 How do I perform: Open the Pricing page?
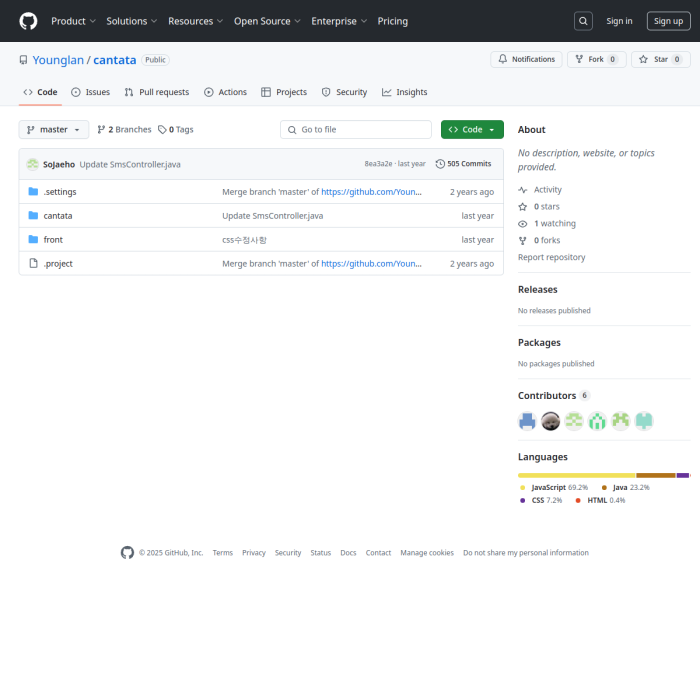coord(393,21)
